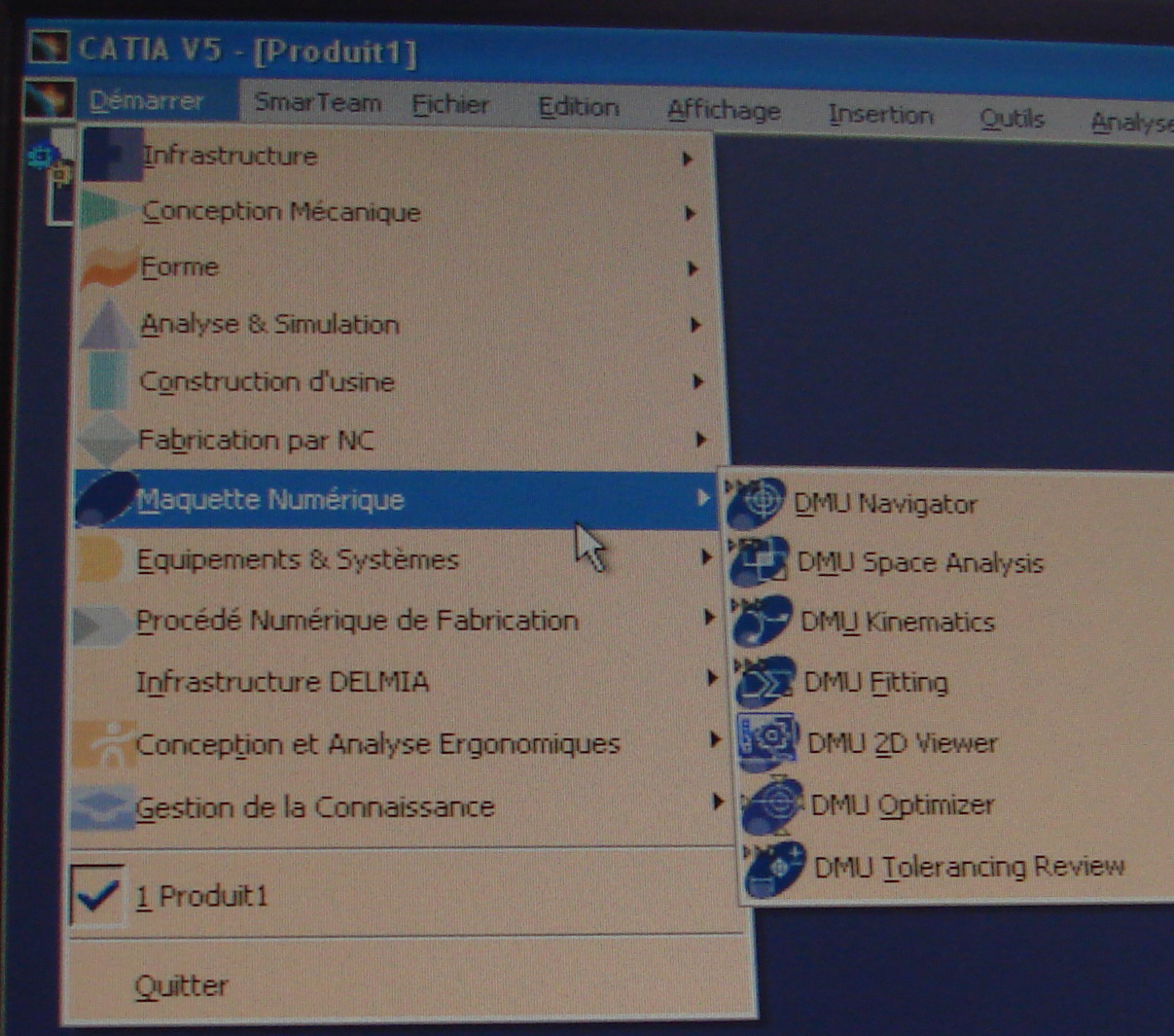Launch DMU Fitting workbench icon

pyautogui.click(x=765, y=681)
